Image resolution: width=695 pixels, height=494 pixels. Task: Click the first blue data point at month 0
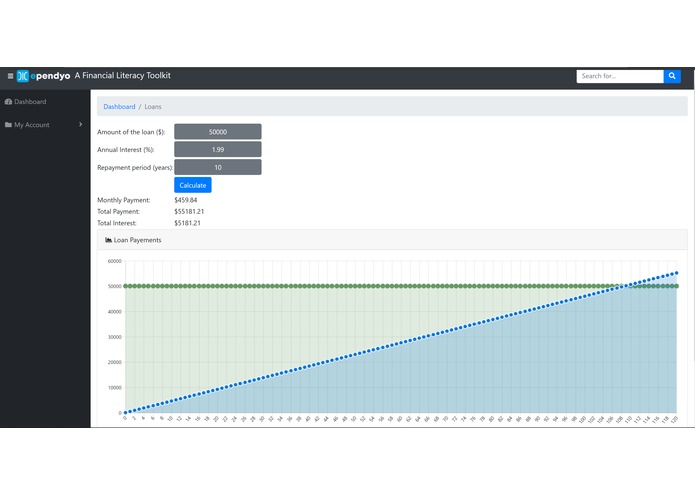pos(125,412)
